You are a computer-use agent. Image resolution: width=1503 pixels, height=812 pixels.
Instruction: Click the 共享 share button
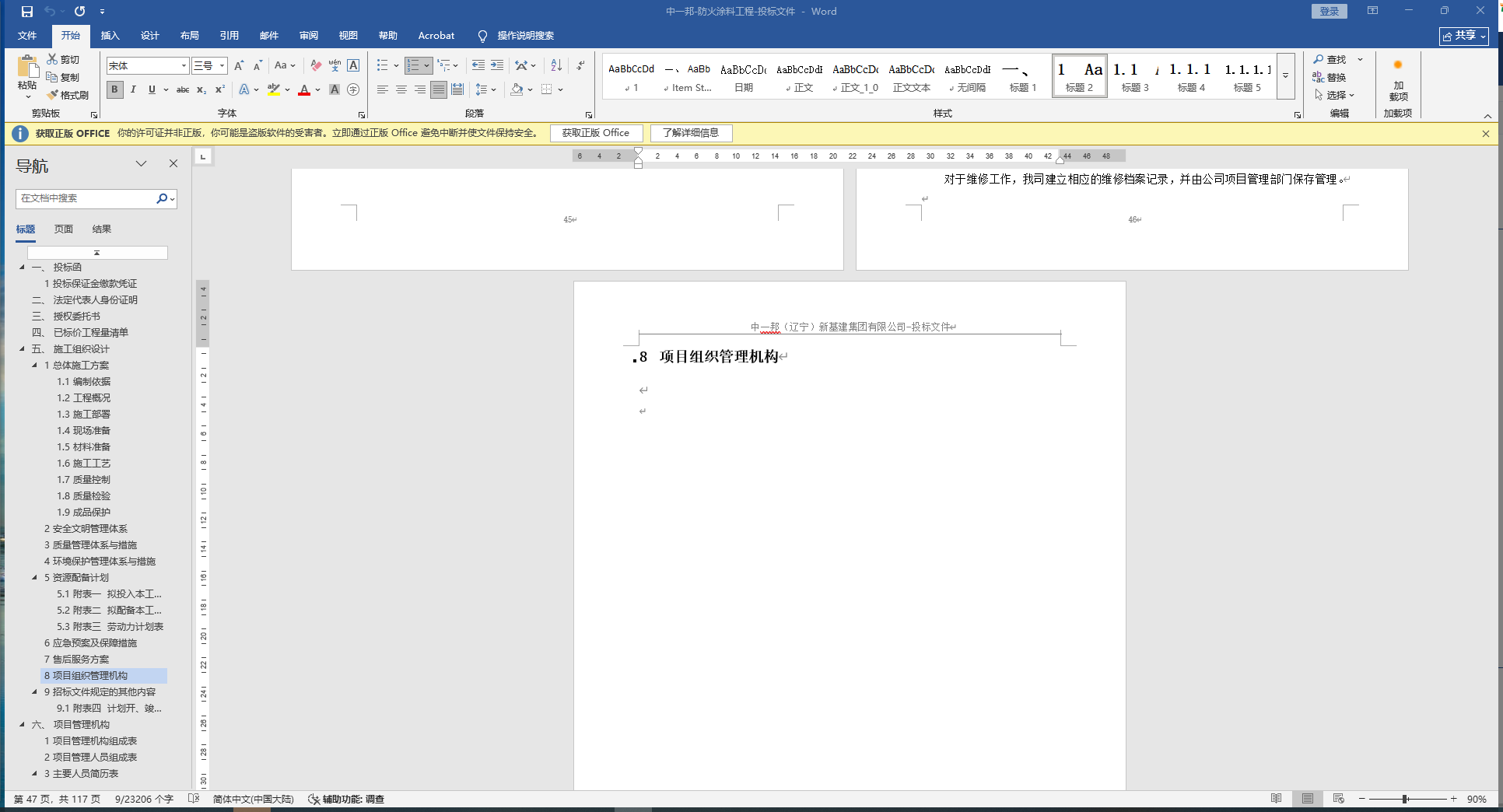(x=1463, y=36)
